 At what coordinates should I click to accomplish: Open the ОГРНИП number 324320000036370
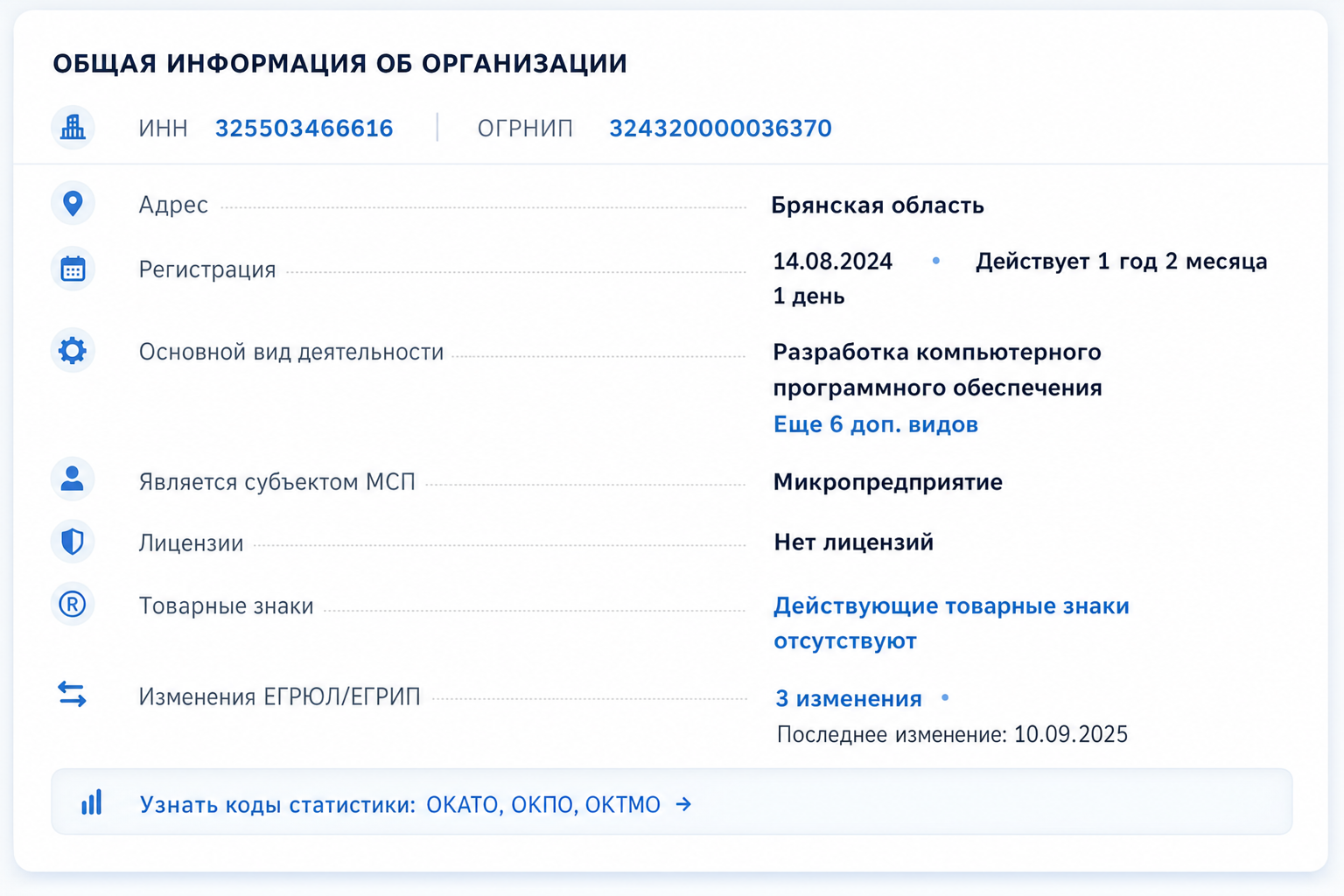720,129
